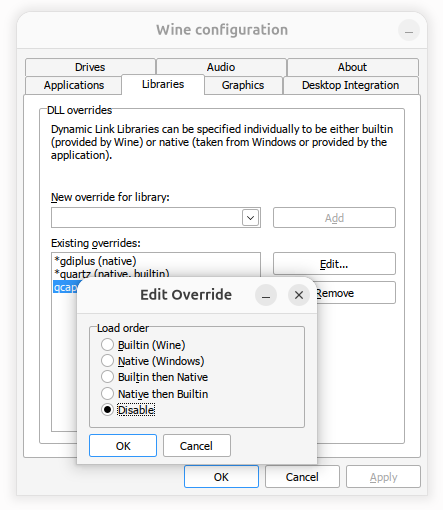Switch to the Graphics tab
Image resolution: width=443 pixels, height=510 pixels.
point(243,85)
